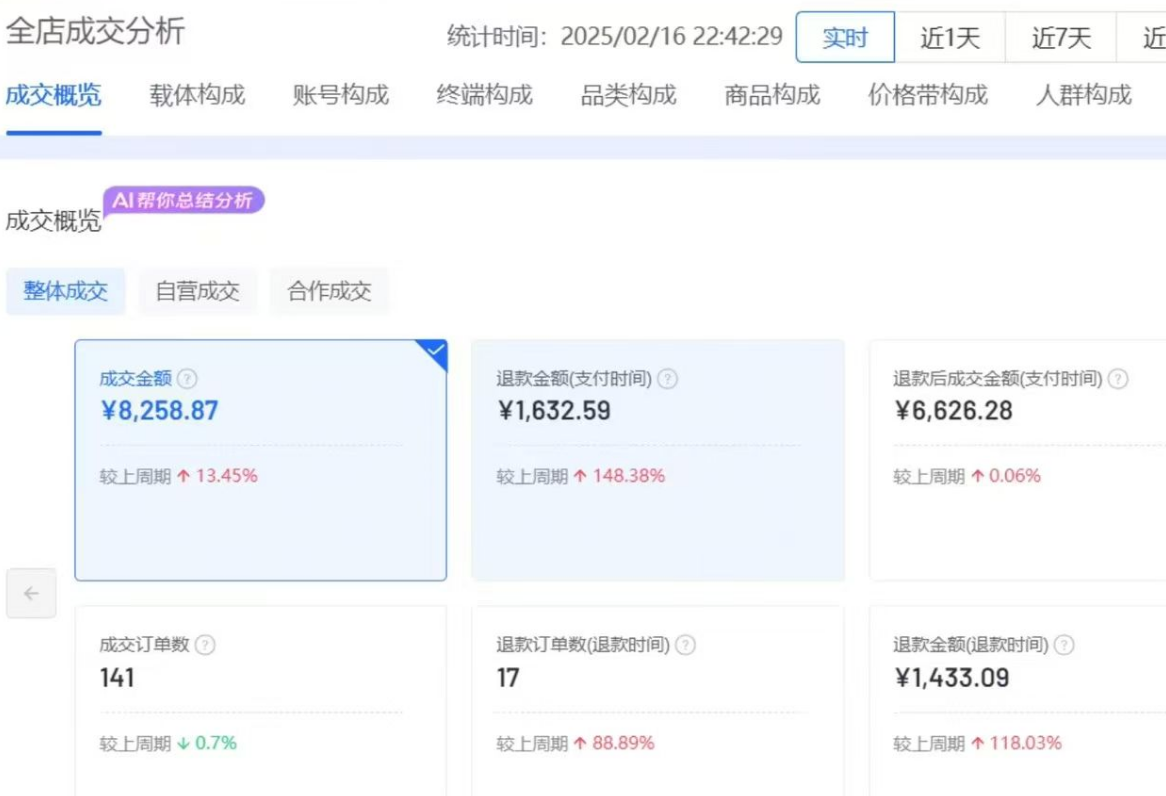This screenshot has height=796, width=1166.
Task: Choose the 近7天 time range
Action: tap(1060, 38)
